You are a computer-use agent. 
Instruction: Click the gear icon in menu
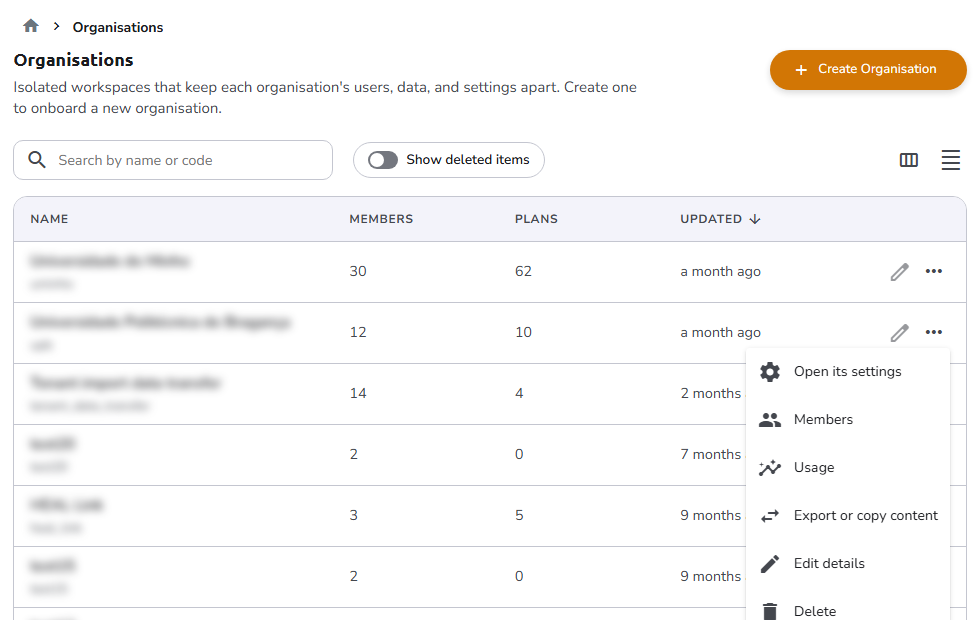[769, 371]
